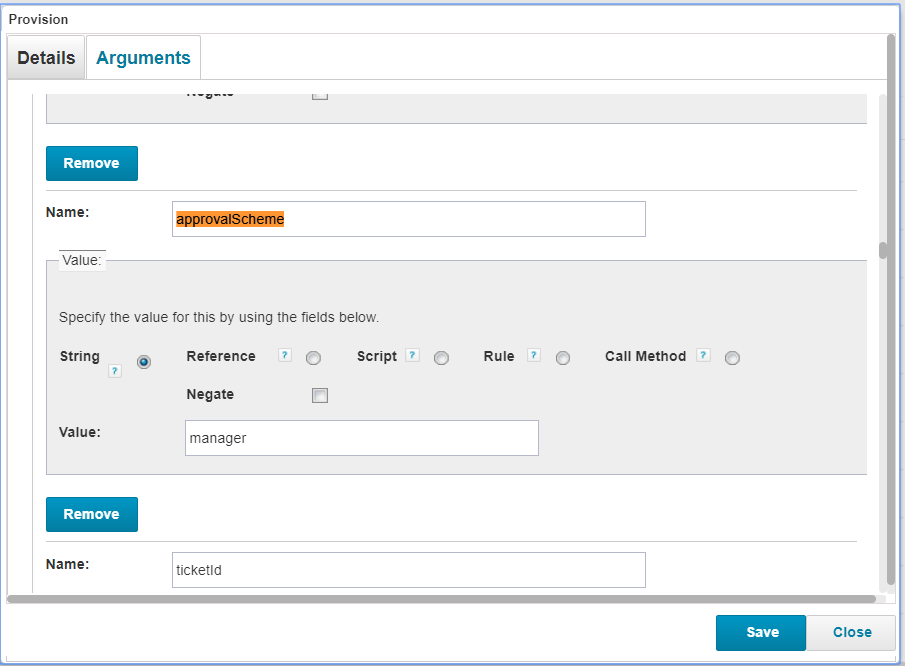Viewport: 905px width, 666px height.
Task: Click the help icon beside Call Method
Action: 704,356
